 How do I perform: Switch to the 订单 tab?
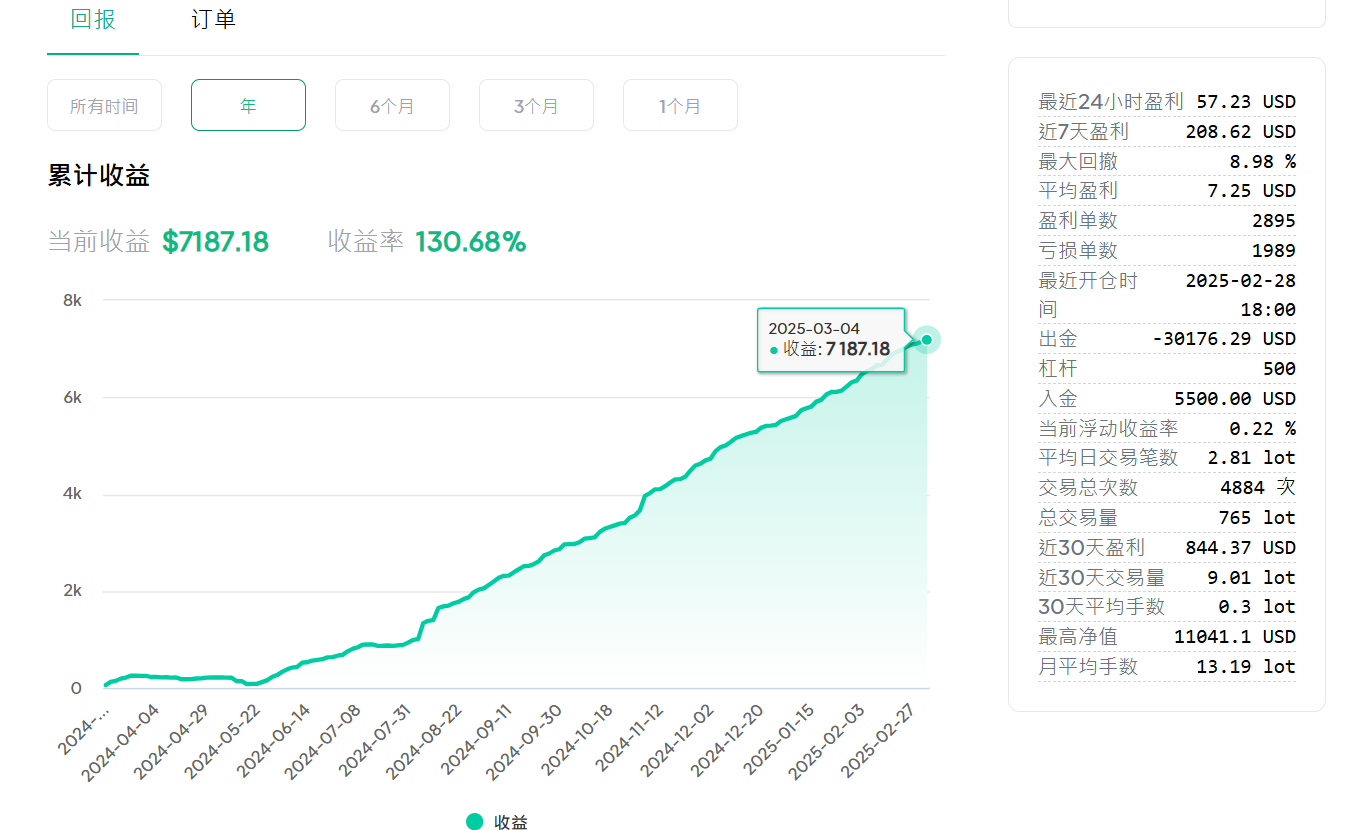point(213,19)
